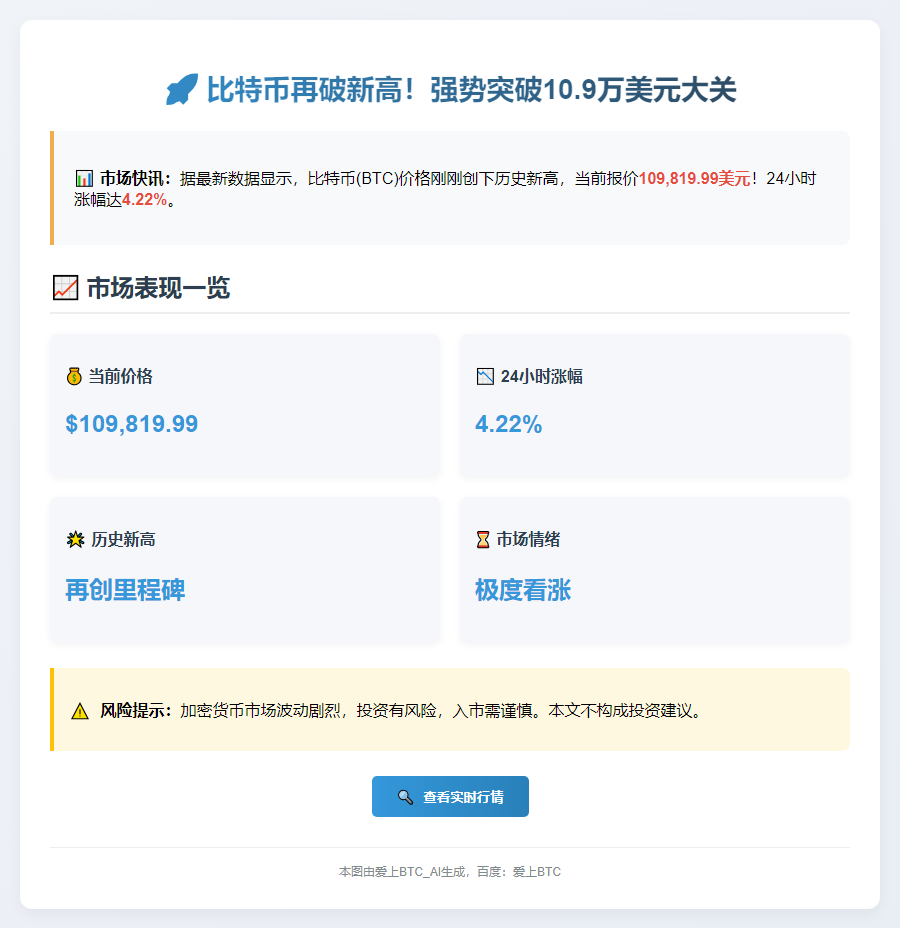Image resolution: width=900 pixels, height=928 pixels.
Task: Click the 市场表现一览 section heading
Action: pyautogui.click(x=158, y=288)
